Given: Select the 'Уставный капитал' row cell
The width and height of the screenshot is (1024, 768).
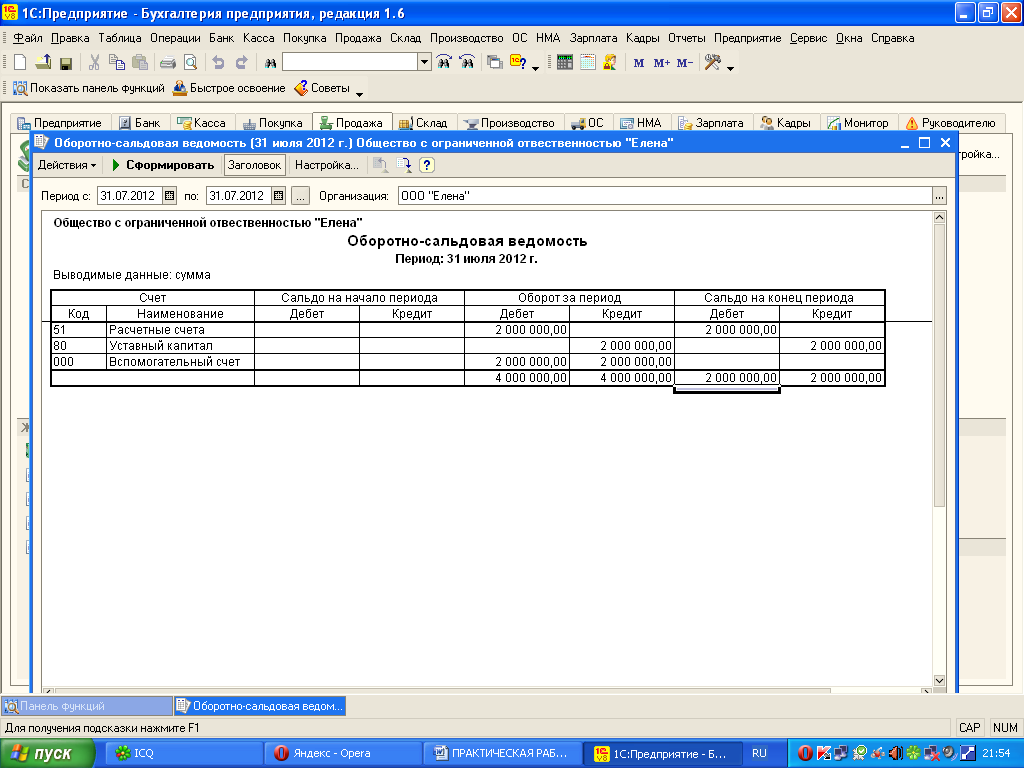Looking at the screenshot, I should (180, 345).
